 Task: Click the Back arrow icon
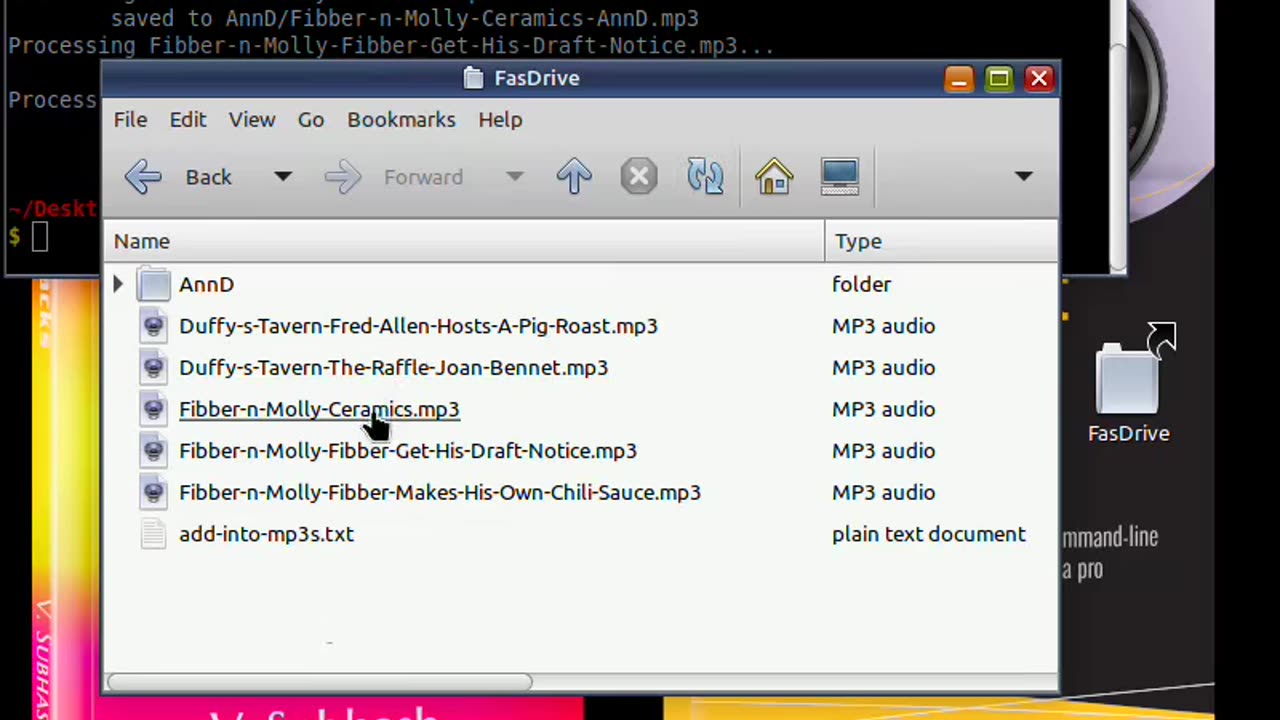tap(143, 177)
